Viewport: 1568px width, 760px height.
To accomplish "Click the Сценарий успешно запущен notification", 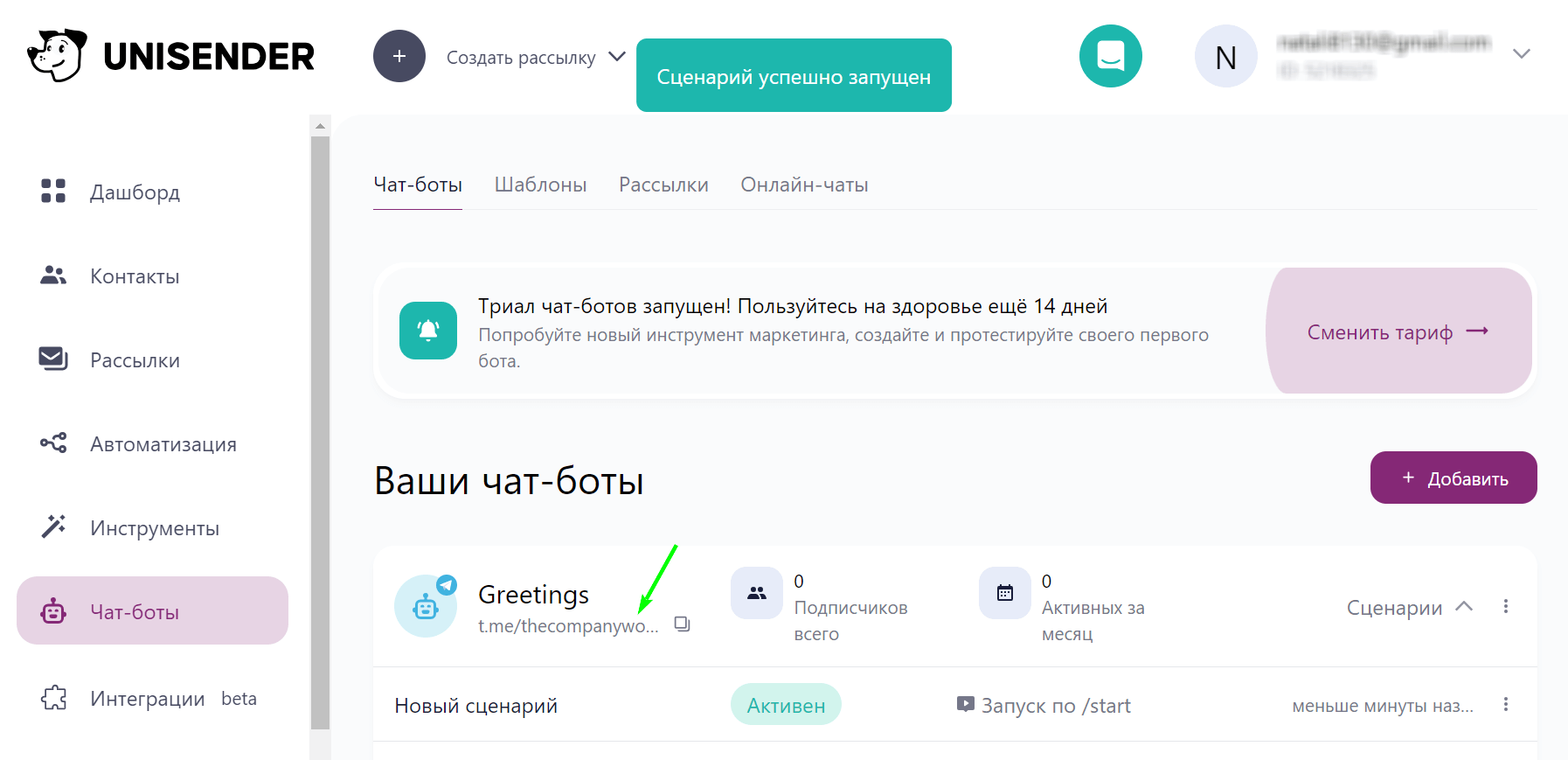I will tap(794, 75).
